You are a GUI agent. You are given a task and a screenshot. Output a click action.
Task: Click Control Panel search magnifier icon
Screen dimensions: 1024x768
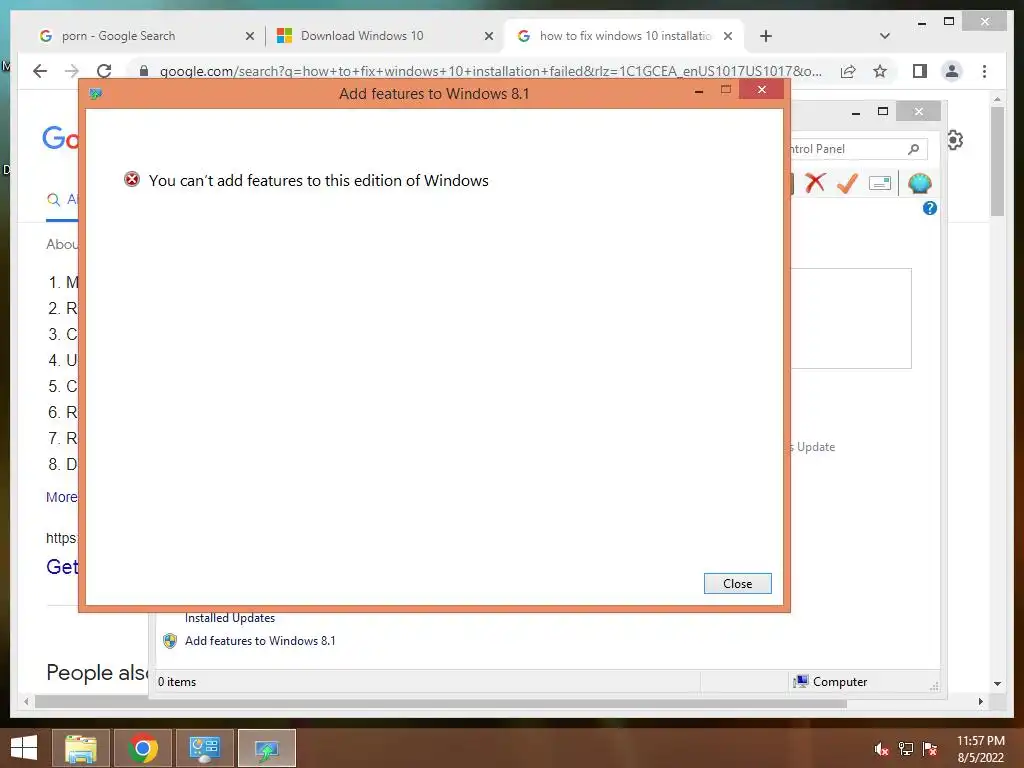pos(914,149)
